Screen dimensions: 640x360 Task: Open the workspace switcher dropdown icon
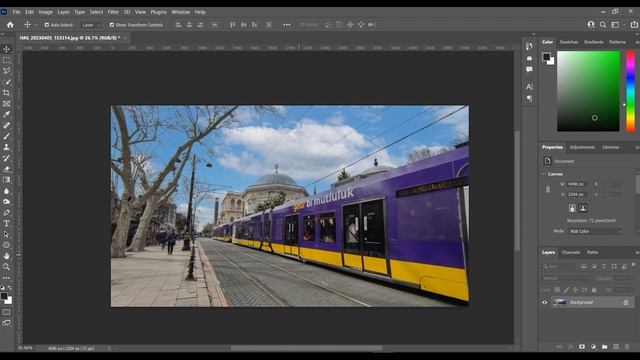click(615, 25)
